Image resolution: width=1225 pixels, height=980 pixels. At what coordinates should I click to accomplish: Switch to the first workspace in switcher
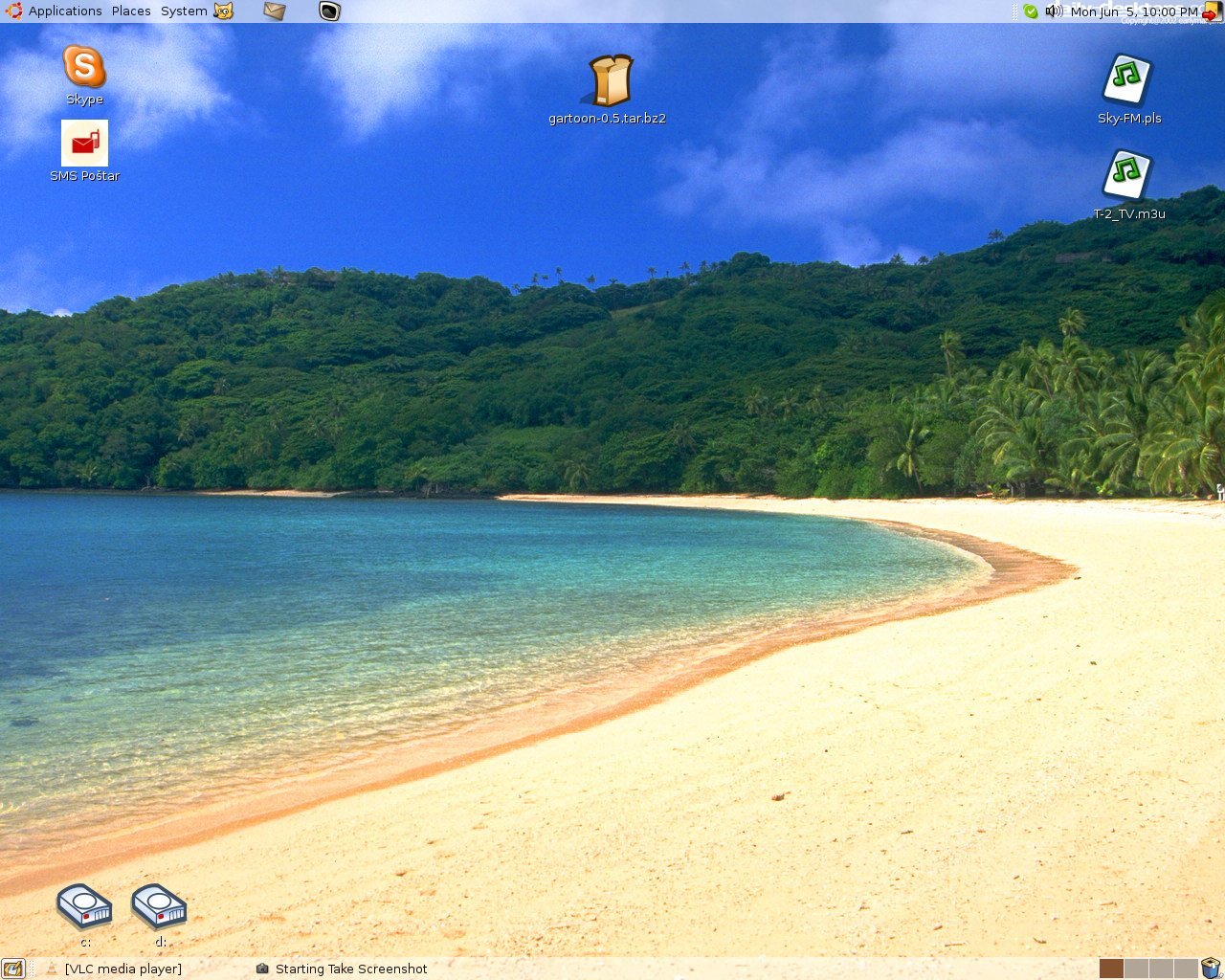1111,969
